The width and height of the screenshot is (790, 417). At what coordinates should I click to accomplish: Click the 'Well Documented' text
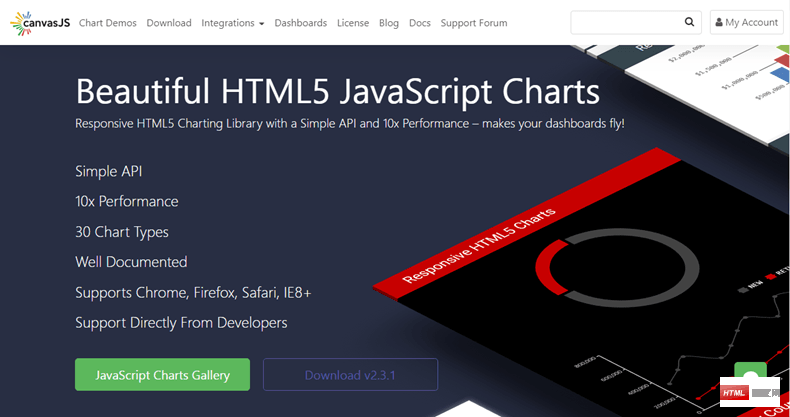pyautogui.click(x=131, y=262)
